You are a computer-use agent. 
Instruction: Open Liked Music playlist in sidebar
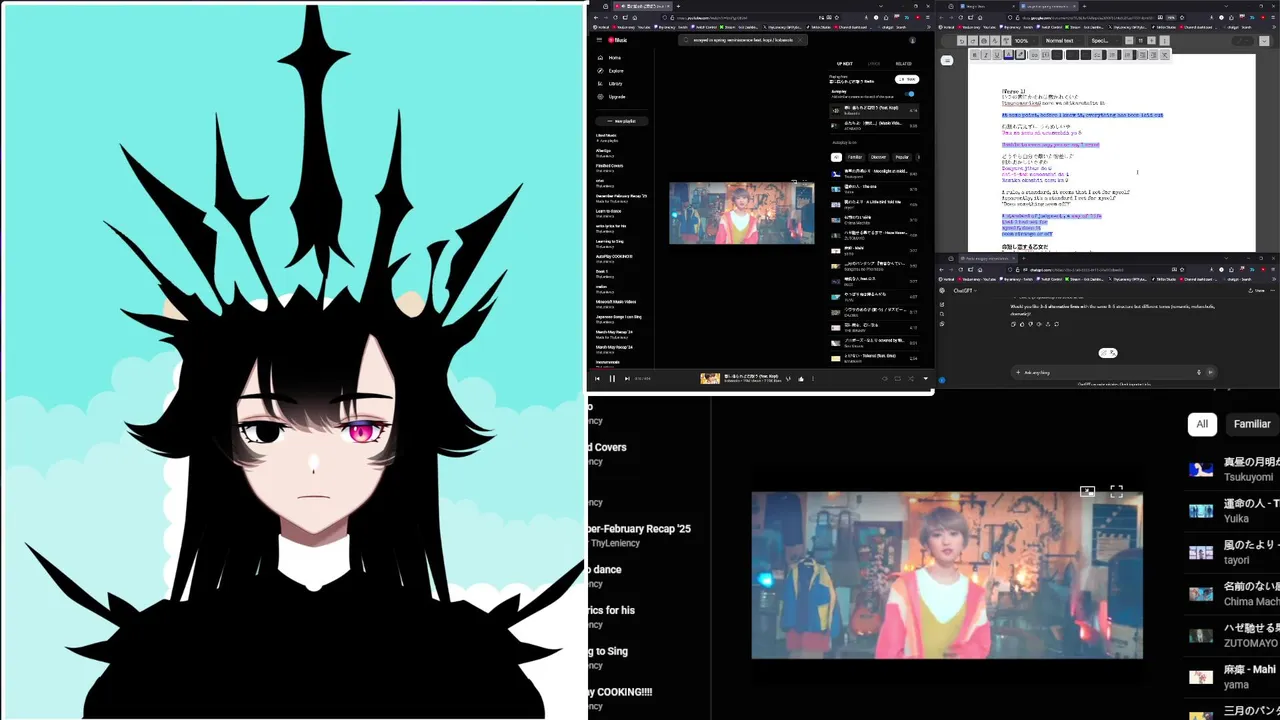point(607,135)
